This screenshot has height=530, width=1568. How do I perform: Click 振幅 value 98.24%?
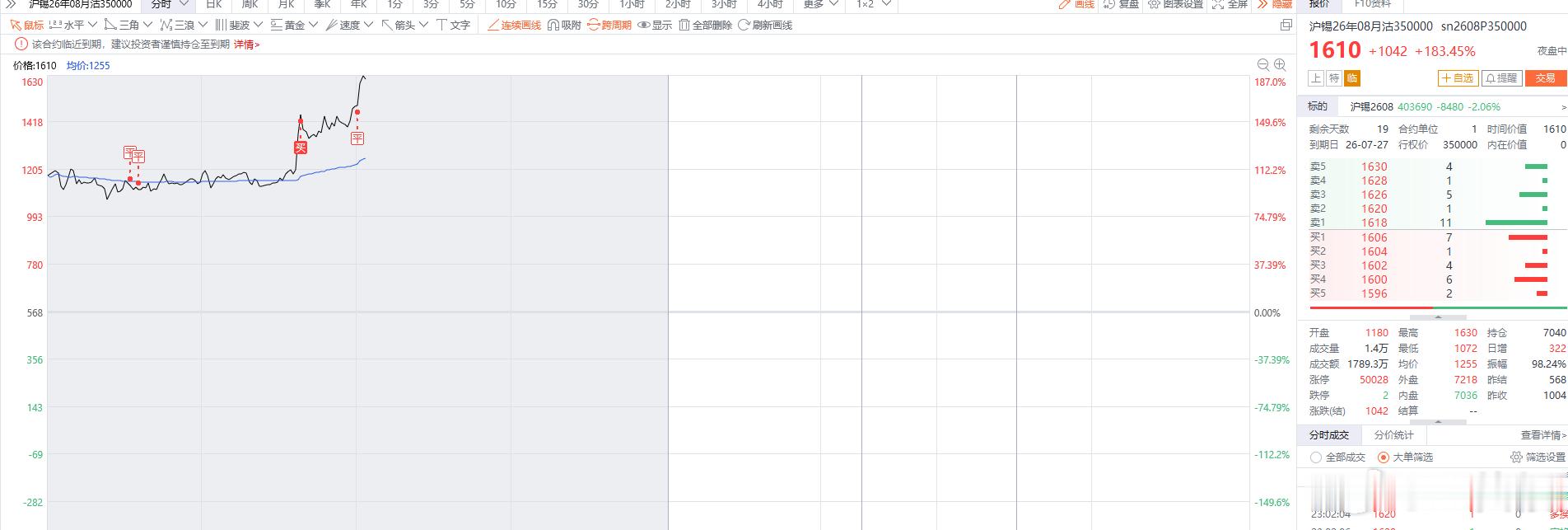pos(1548,363)
